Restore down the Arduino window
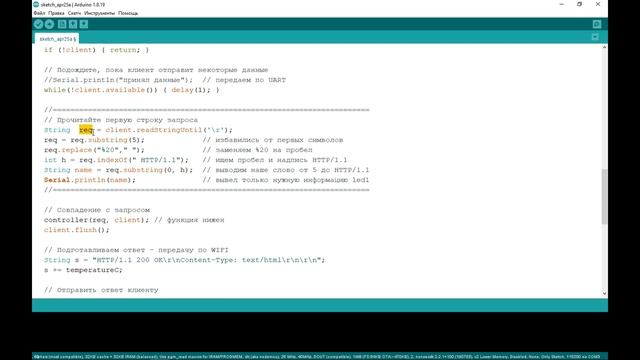Viewport: 640px width, 360px height. 580,4
